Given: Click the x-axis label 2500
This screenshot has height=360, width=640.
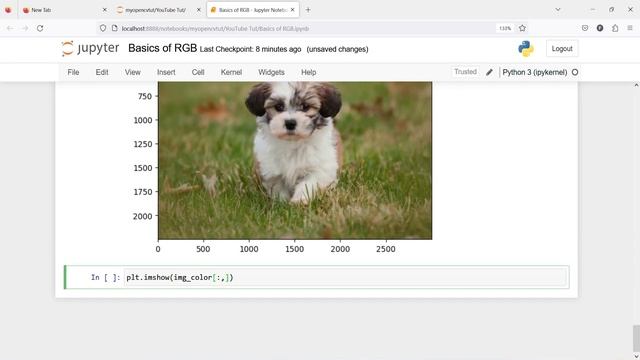Looking at the screenshot, I should click(x=385, y=249).
